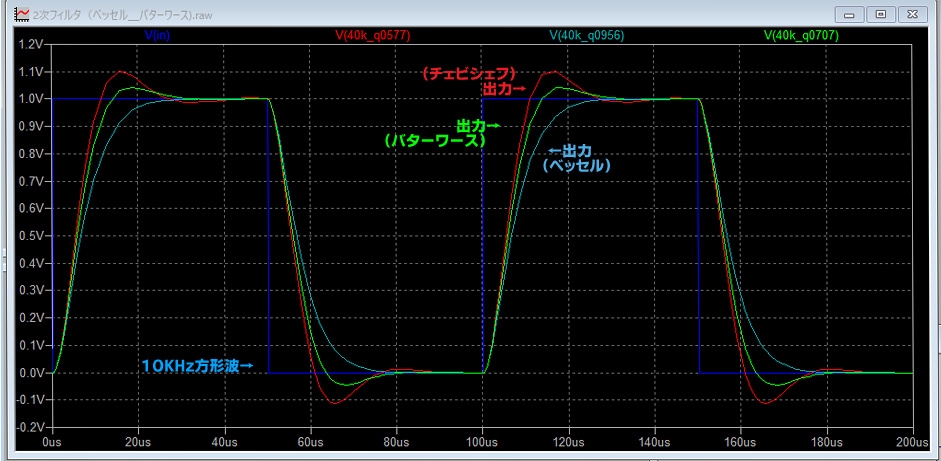Click the 200us time axis label

[912, 442]
